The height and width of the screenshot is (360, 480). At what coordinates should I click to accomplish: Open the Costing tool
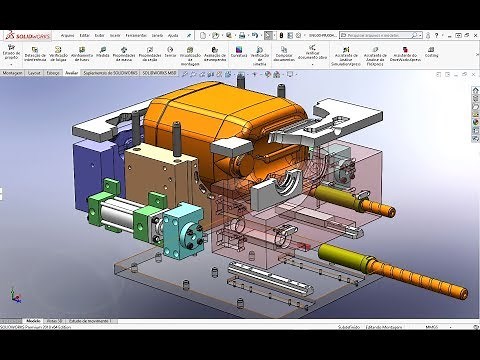click(x=431, y=52)
